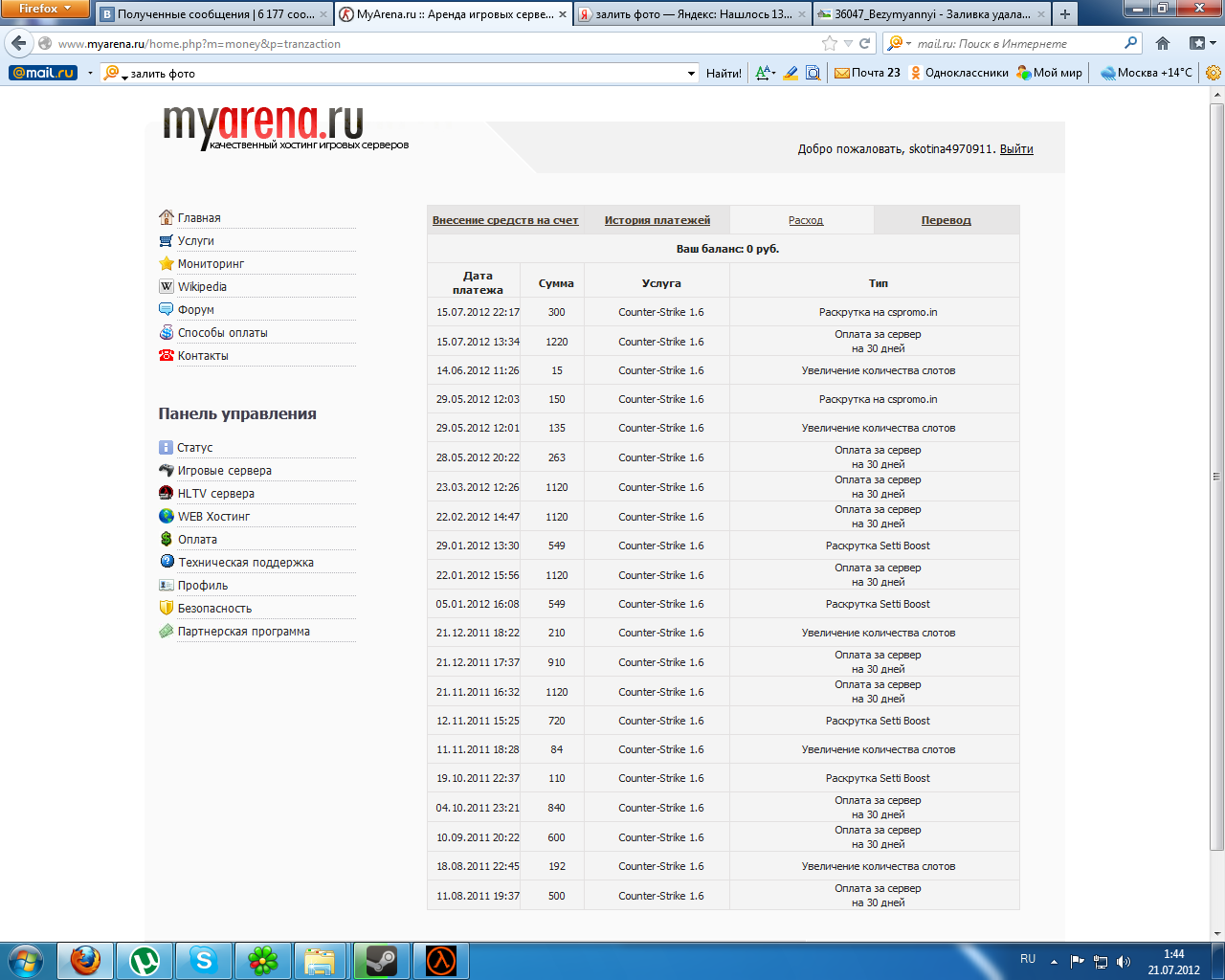This screenshot has width=1225, height=980.
Task: Click the house icon beside Главная
Action: (x=167, y=217)
